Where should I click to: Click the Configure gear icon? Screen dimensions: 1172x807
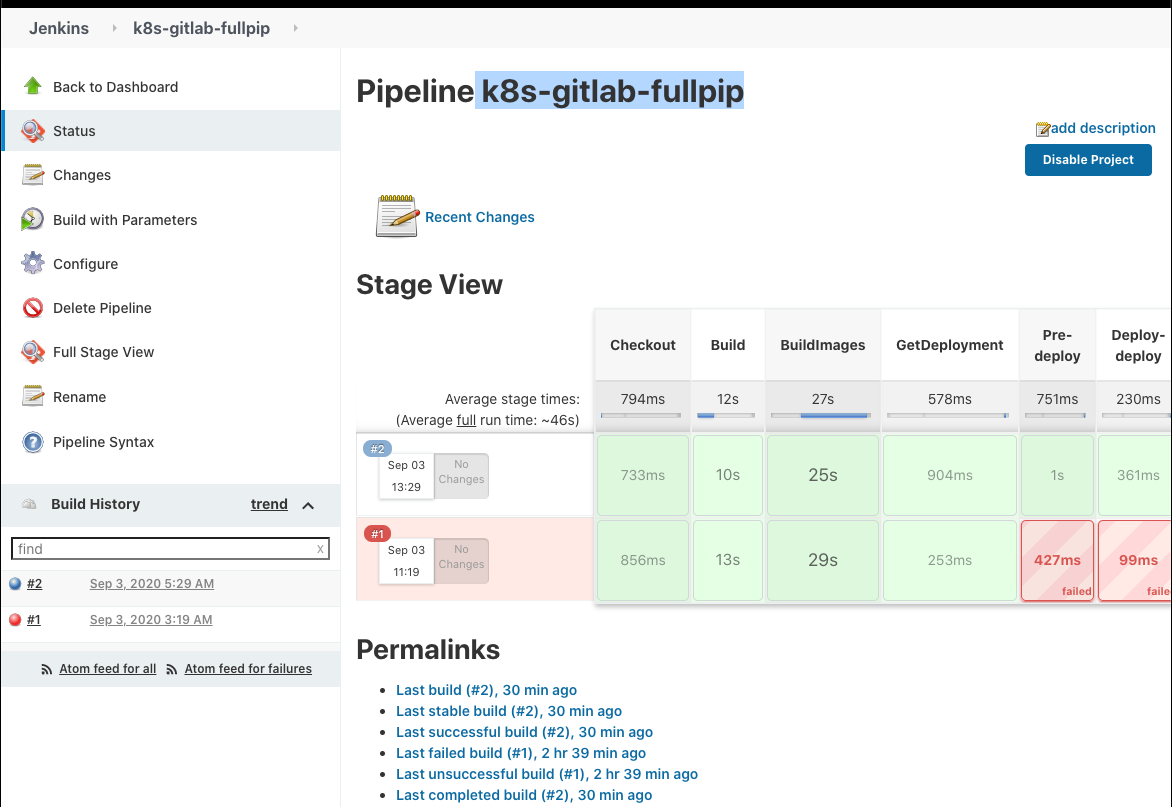33,264
